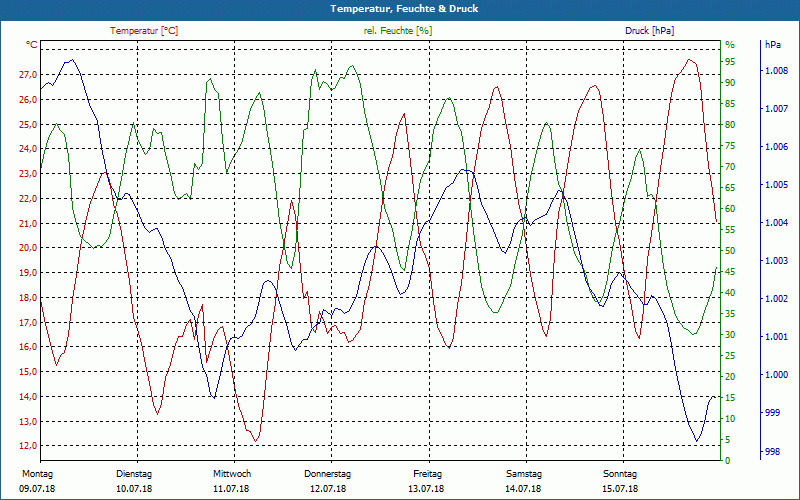Click the 22,0 temperature axis value
Viewport: 800px width, 500px height.
(28, 199)
